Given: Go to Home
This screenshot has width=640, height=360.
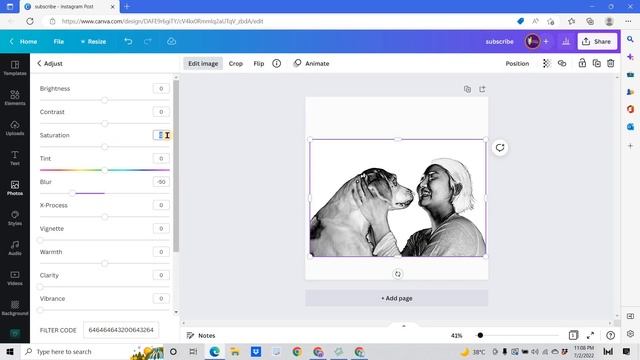Looking at the screenshot, I should pos(24,42).
